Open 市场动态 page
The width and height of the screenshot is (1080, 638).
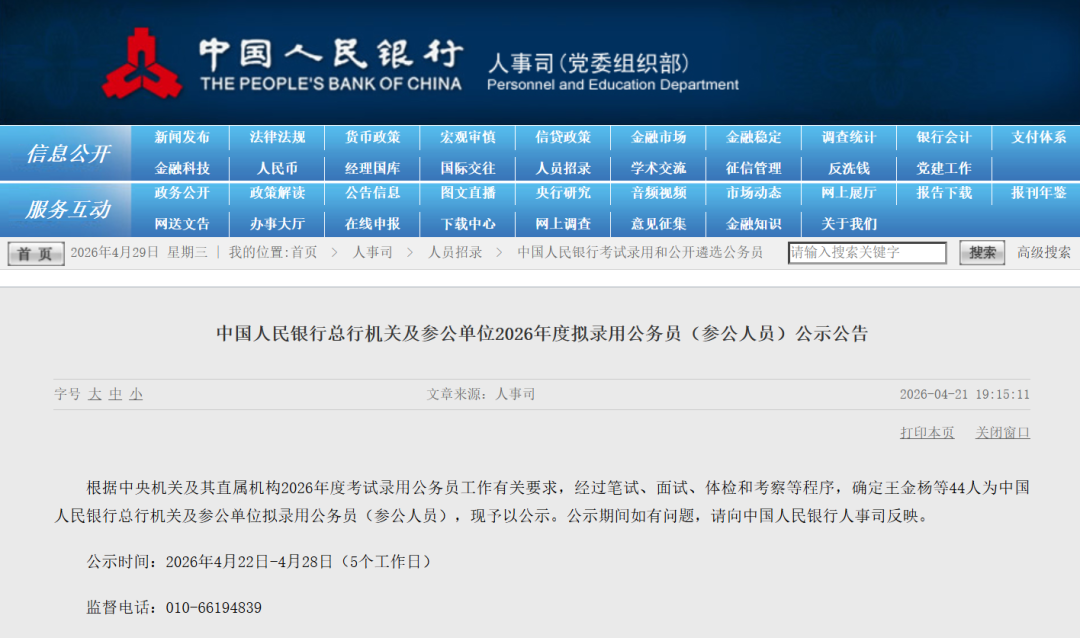coord(754,193)
